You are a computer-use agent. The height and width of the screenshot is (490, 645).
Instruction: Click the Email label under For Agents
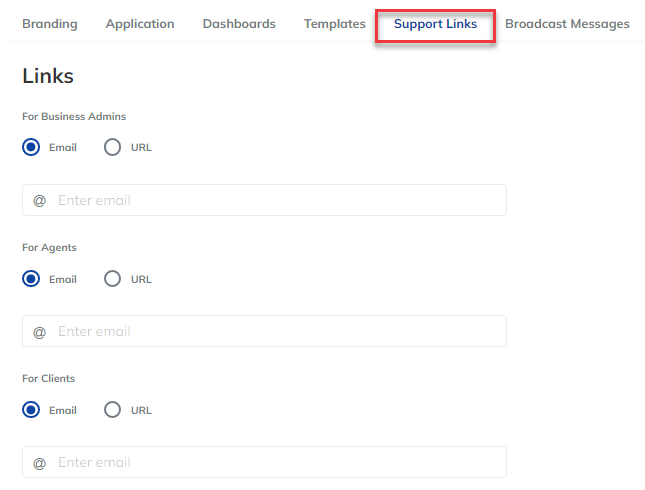[63, 279]
